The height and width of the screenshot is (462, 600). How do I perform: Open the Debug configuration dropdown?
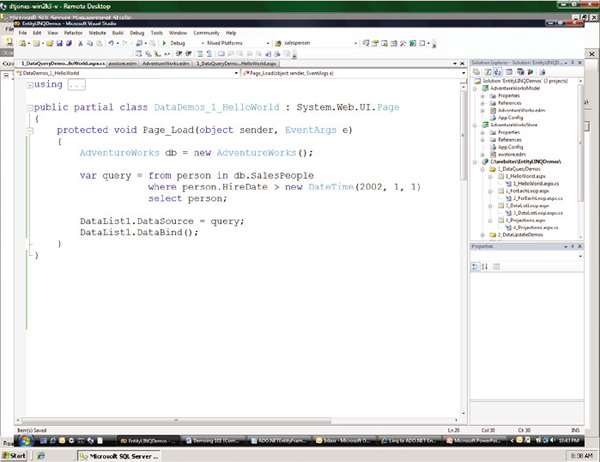click(203, 43)
